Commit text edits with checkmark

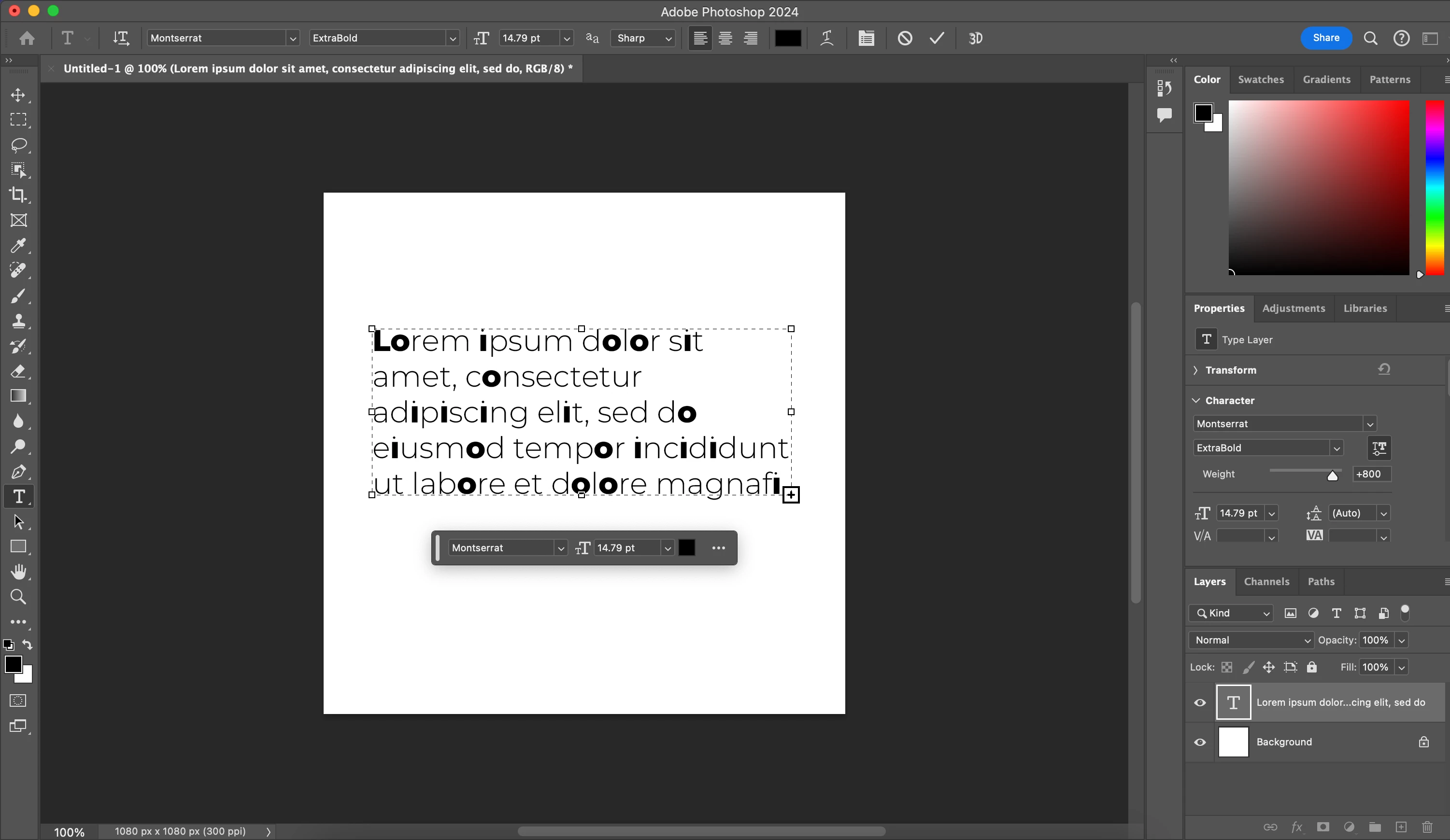(x=937, y=38)
